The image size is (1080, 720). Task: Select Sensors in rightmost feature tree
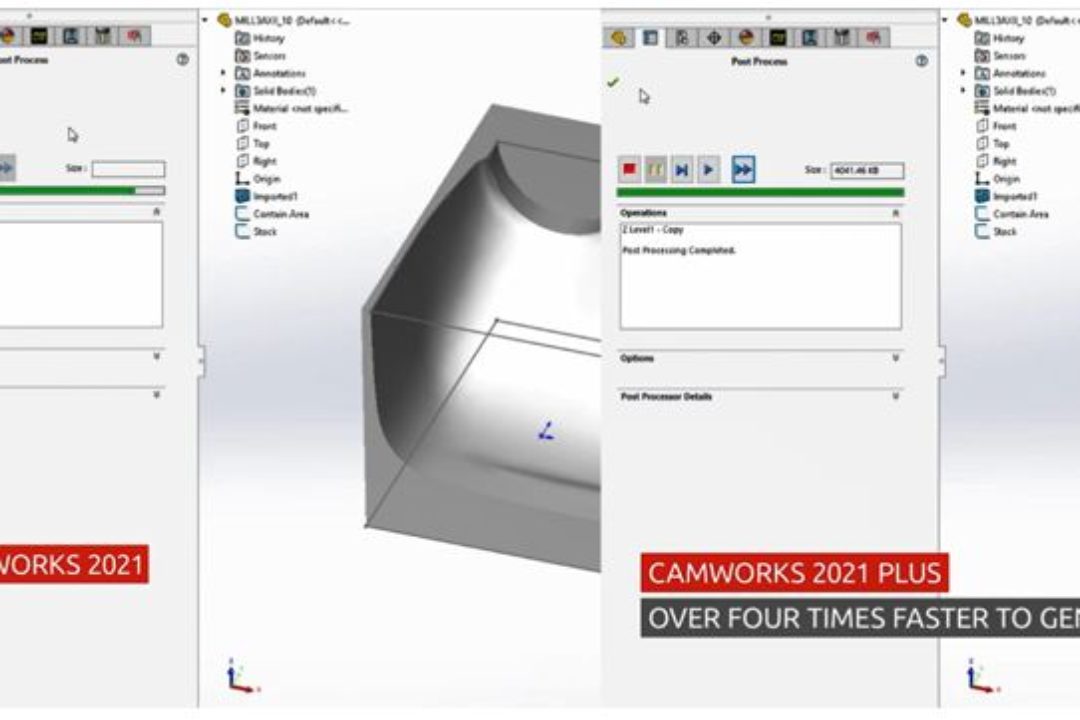1000,56
